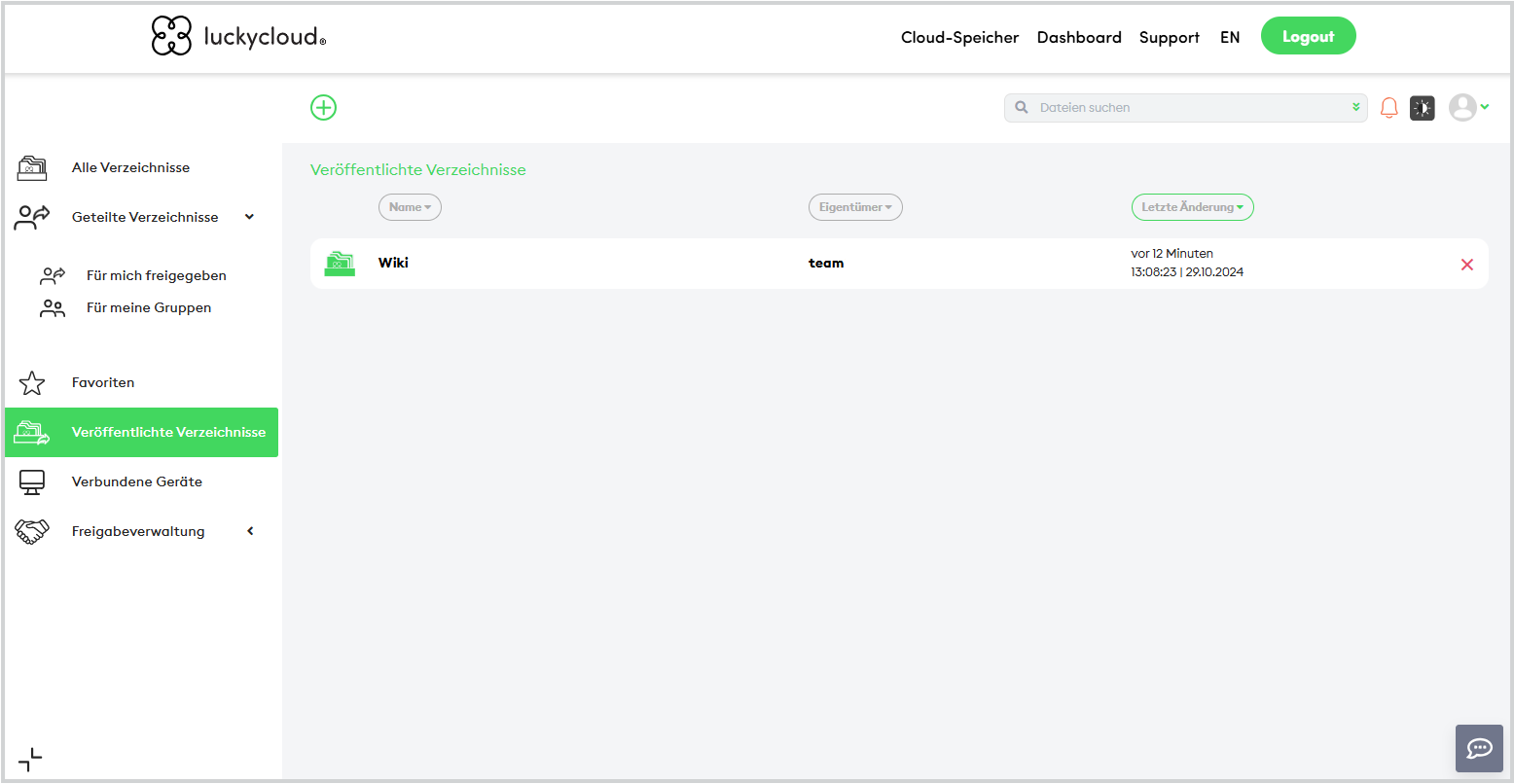Open Für meine Gruppen entry

(x=149, y=307)
